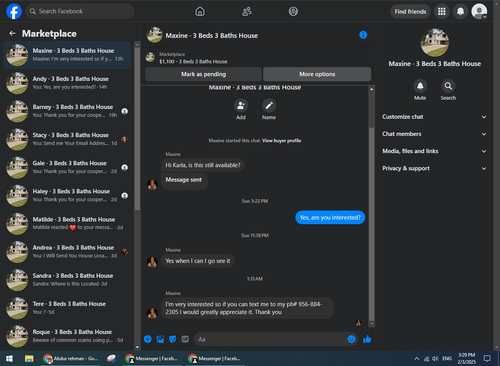500x366 pixels.
Task: Click message 'Yes when I can I go see it'
Action: tap(198, 261)
